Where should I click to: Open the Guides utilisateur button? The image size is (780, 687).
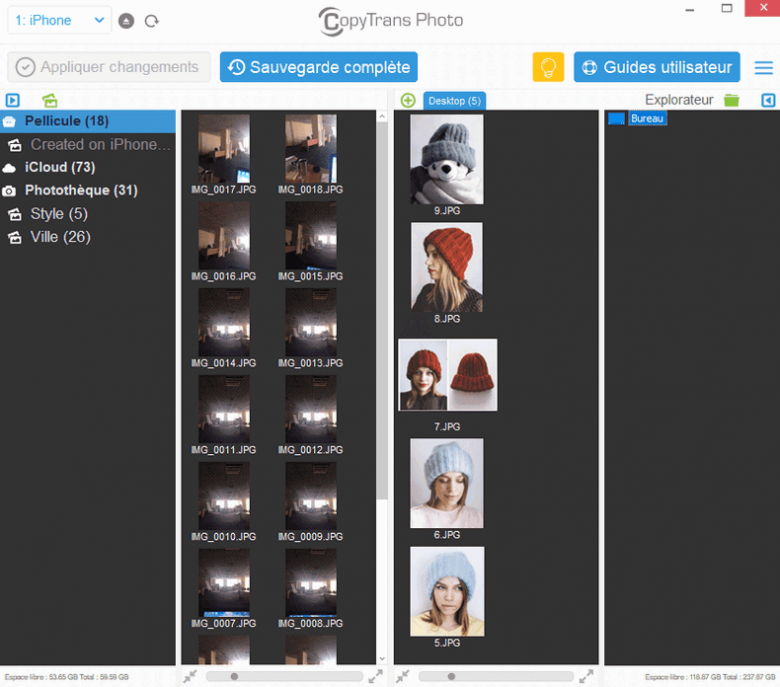tap(657, 68)
